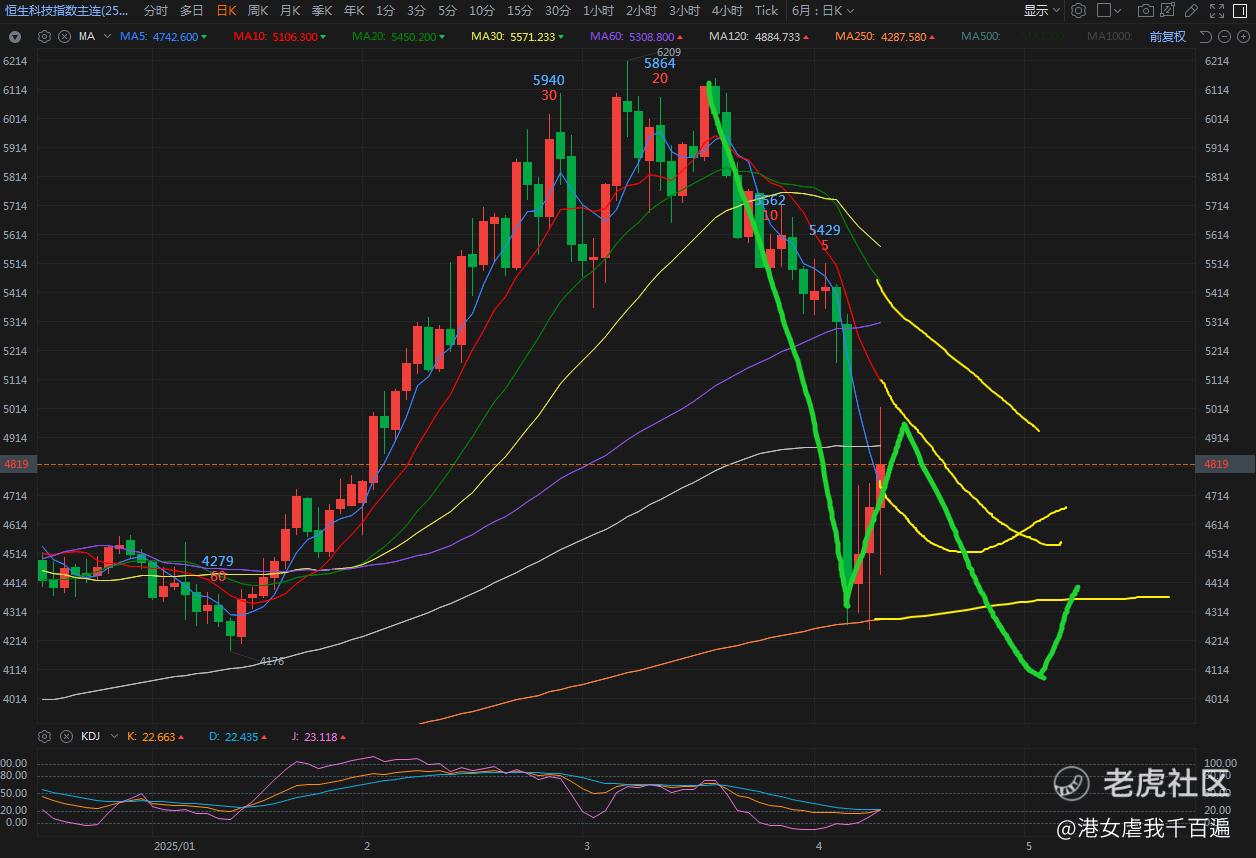This screenshot has width=1256, height=858.
Task: Toggle the MA30 line visibility
Action: 517,36
